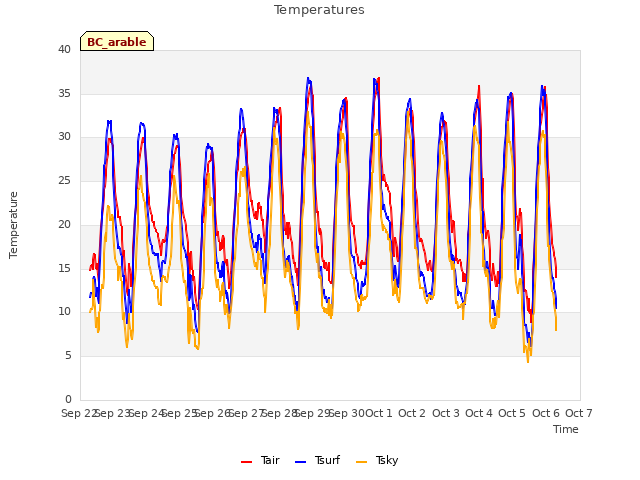Click the Oct 5 x-axis label
This screenshot has height=480, width=640.
512,413
